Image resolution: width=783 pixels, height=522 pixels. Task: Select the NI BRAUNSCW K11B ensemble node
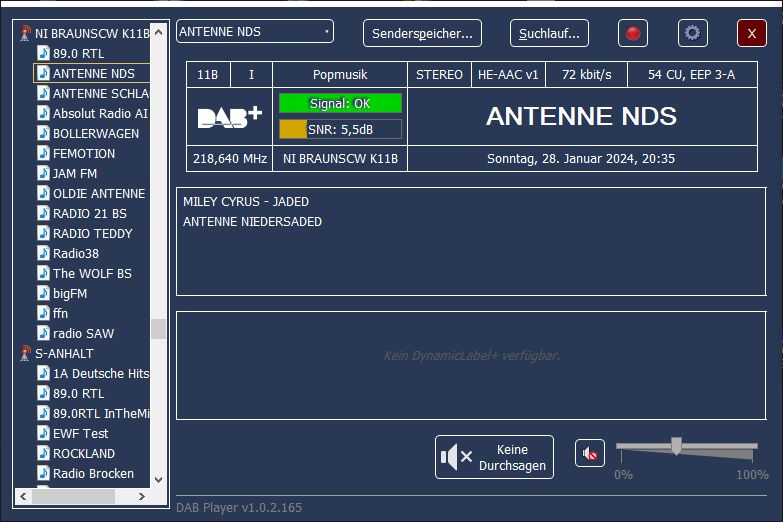(x=92, y=33)
